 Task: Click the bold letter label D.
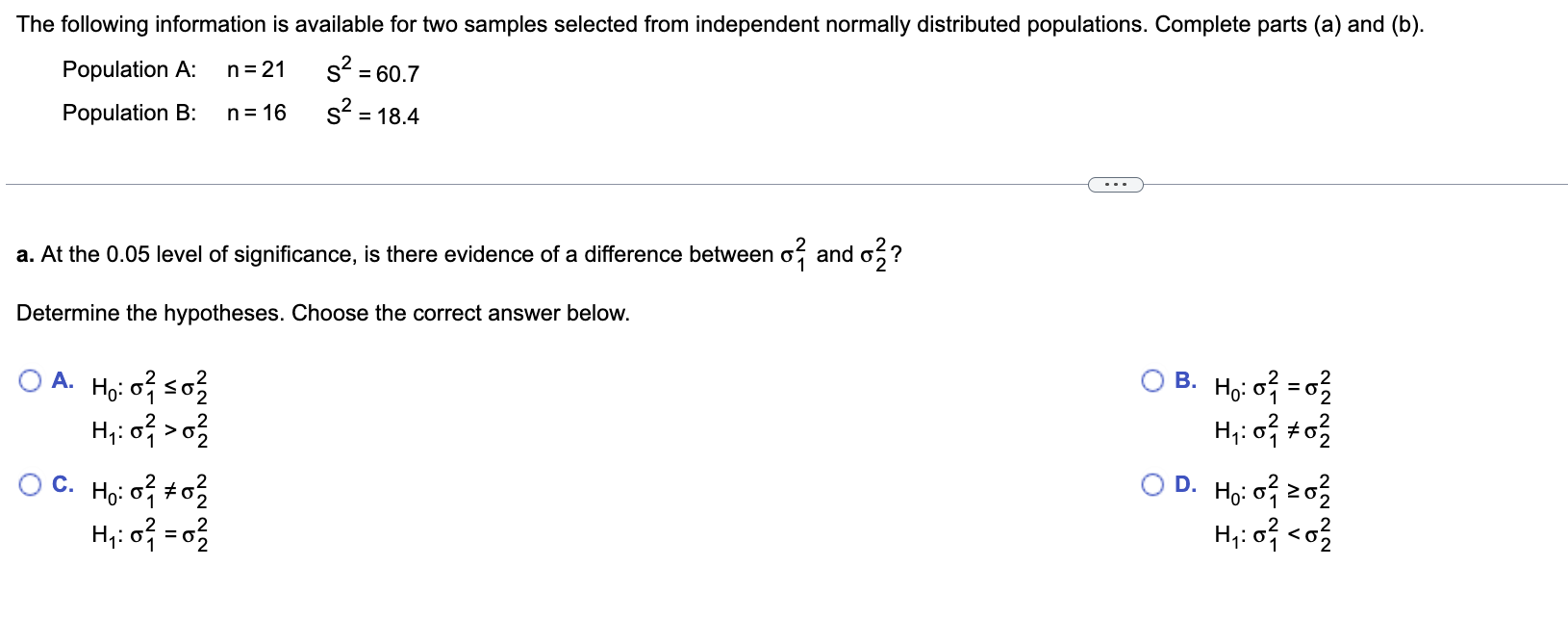point(1186,484)
